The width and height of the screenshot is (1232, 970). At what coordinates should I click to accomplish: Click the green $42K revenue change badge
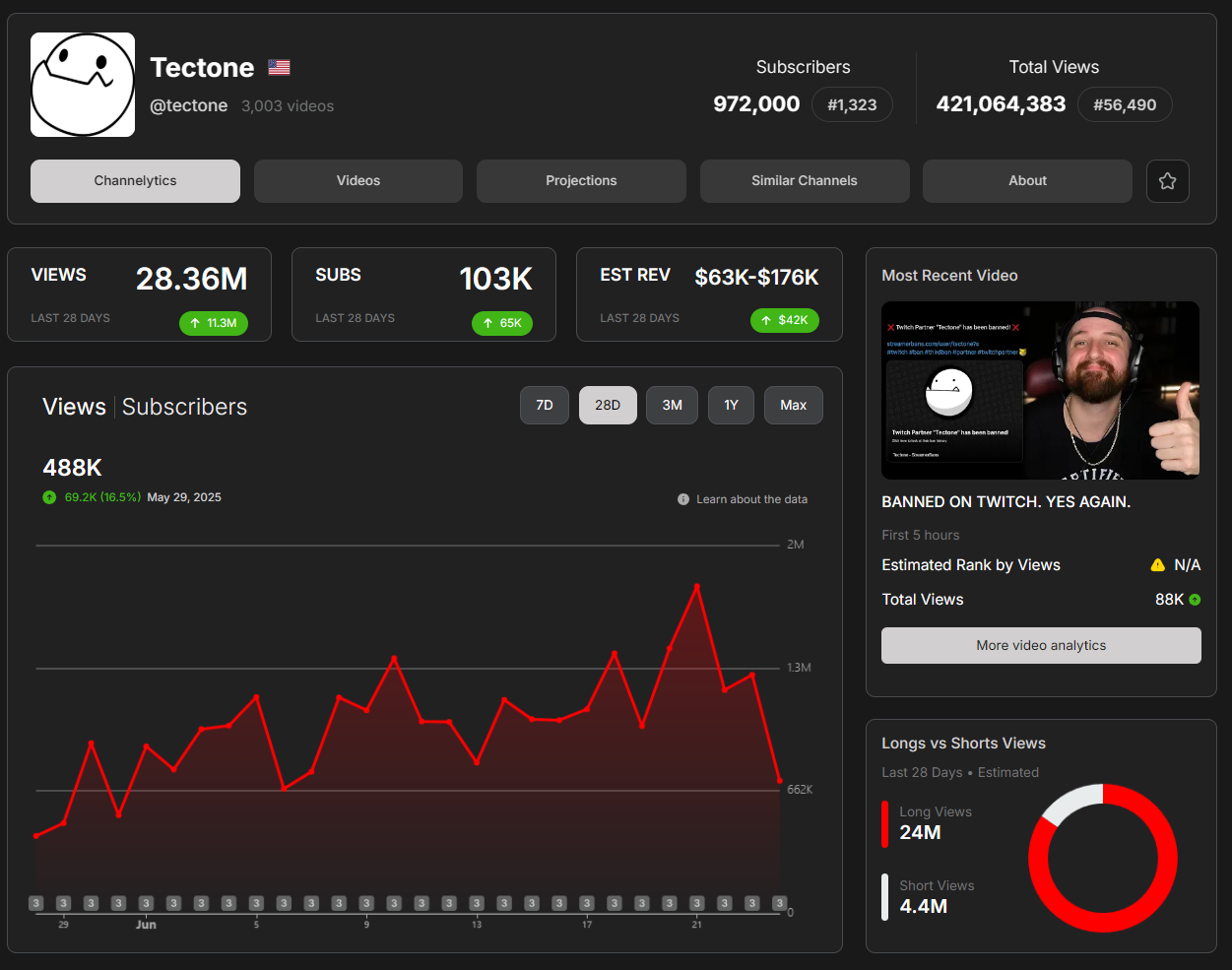pos(785,320)
